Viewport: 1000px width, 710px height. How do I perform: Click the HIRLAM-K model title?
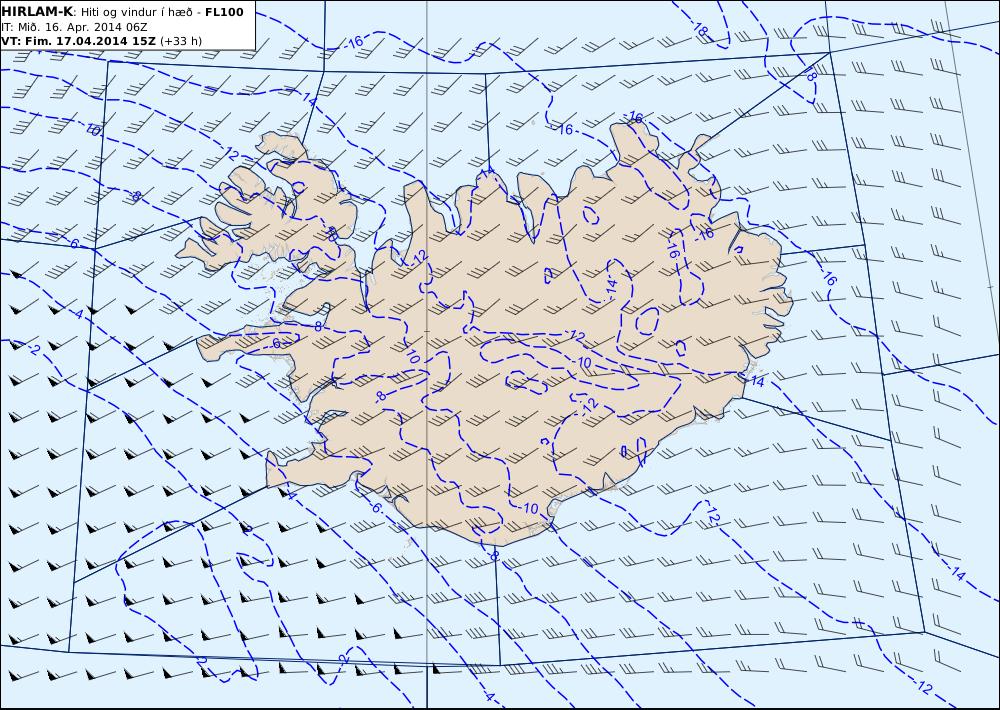(x=38, y=12)
